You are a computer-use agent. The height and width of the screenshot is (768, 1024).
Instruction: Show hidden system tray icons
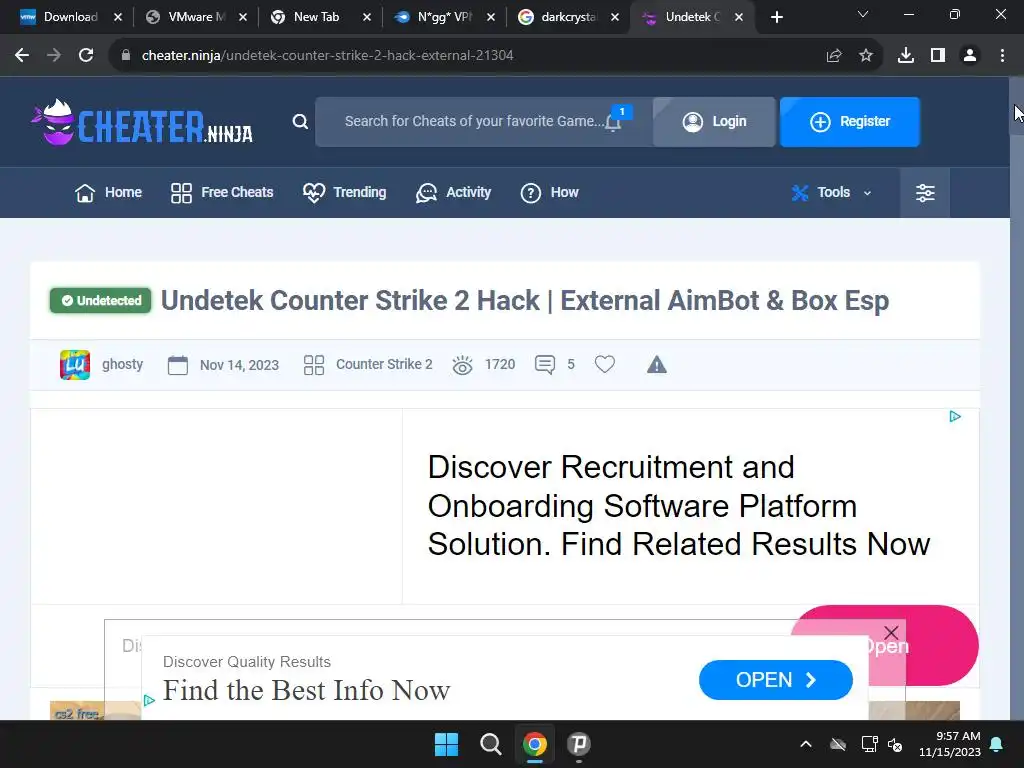click(806, 744)
